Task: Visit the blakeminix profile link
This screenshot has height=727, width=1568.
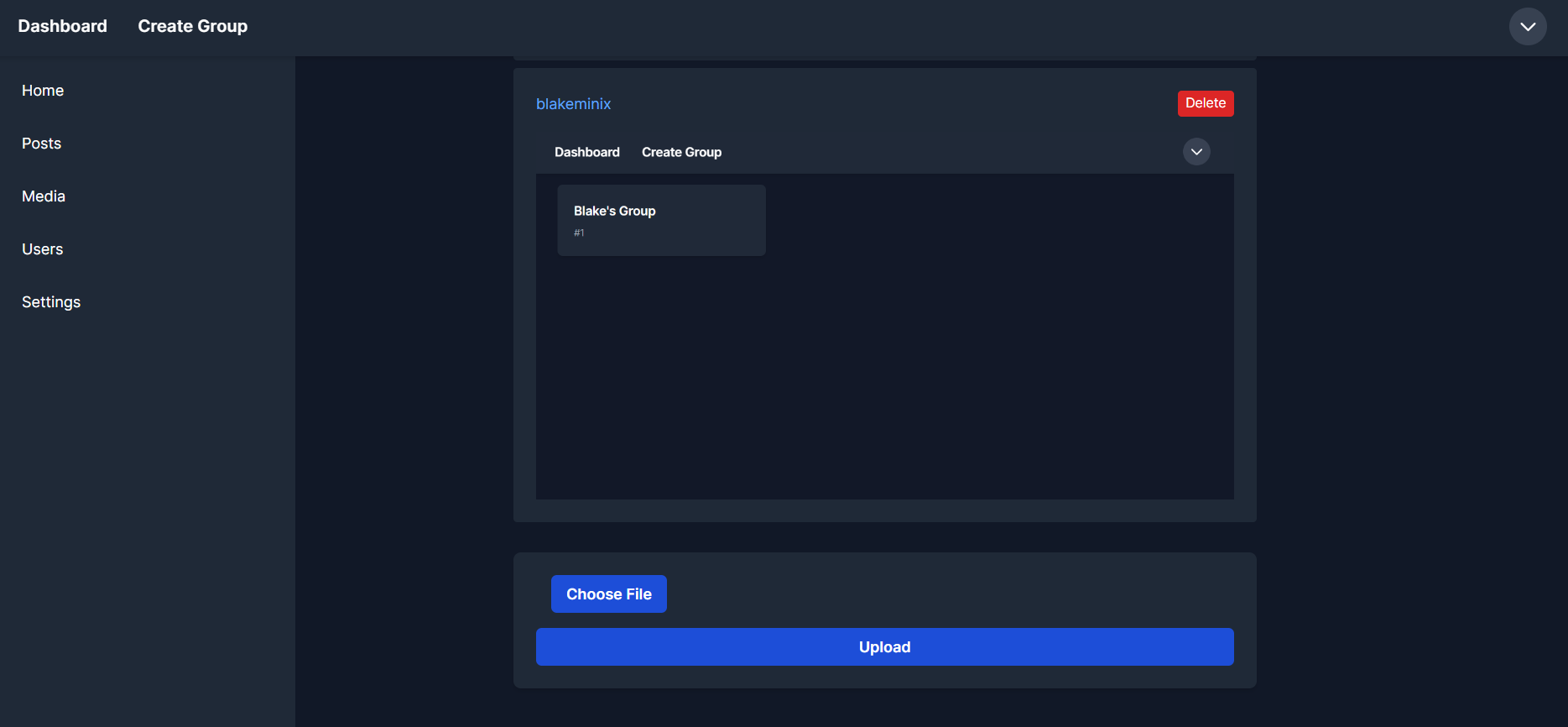Action: pos(573,104)
